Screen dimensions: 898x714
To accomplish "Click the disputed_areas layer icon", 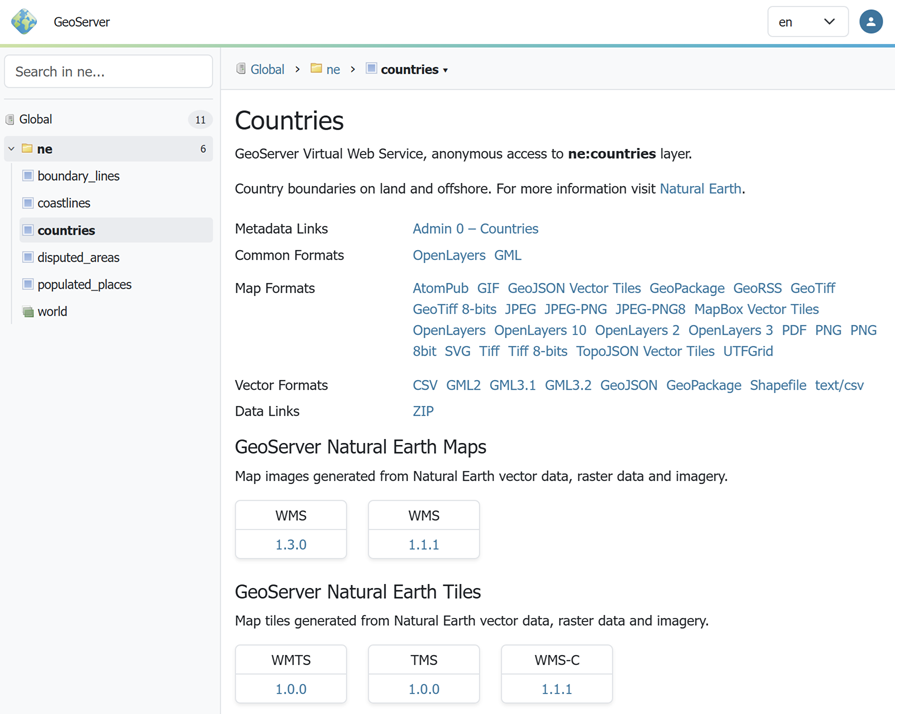I will 28,258.
